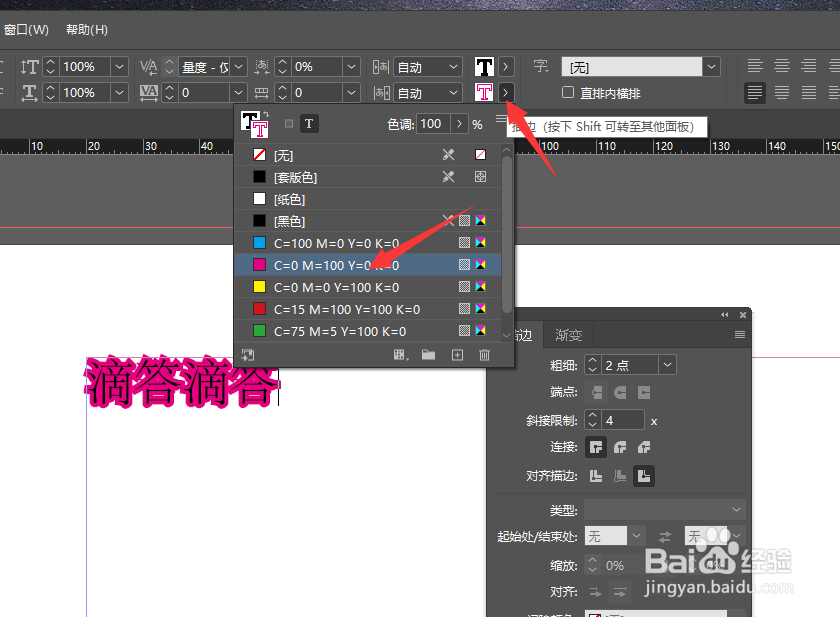Close the stroke panel

click(x=743, y=315)
